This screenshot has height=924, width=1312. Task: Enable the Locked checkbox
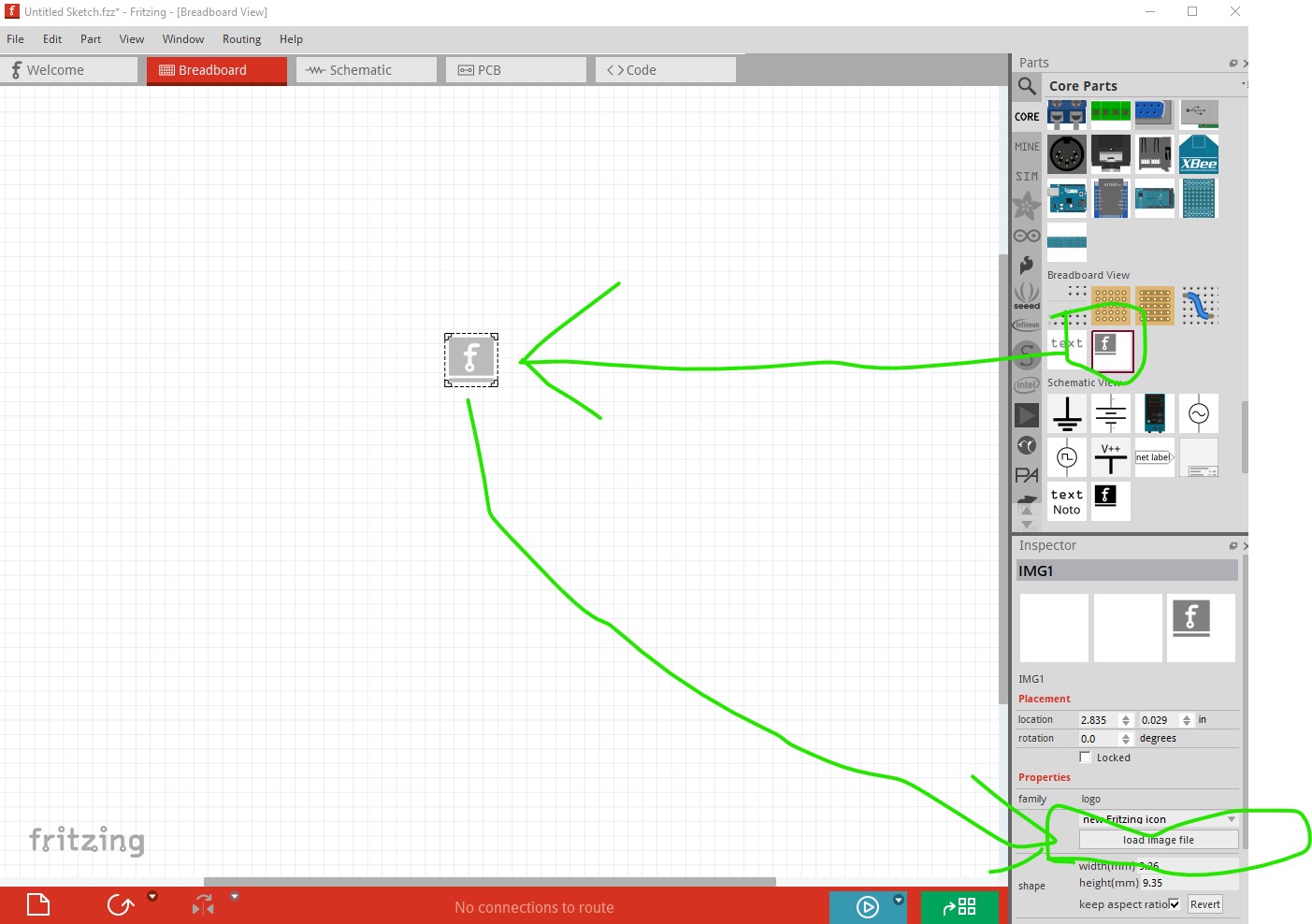[1085, 758]
